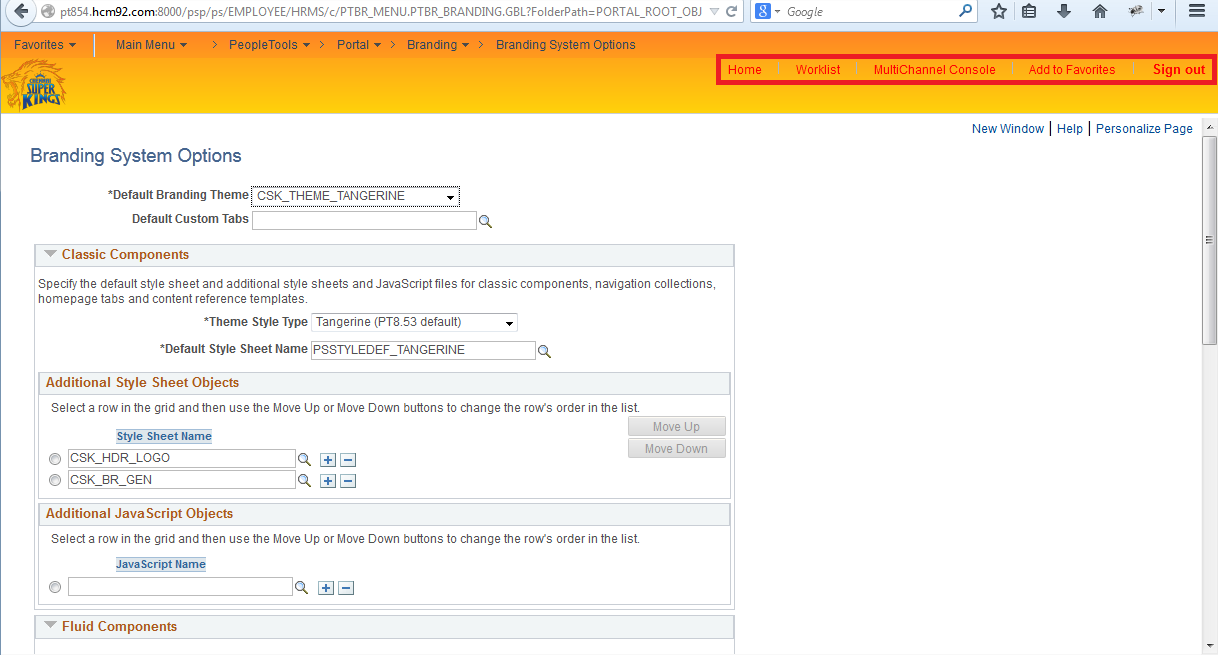
Task: Refresh the page with the reload icon
Action: [x=731, y=12]
